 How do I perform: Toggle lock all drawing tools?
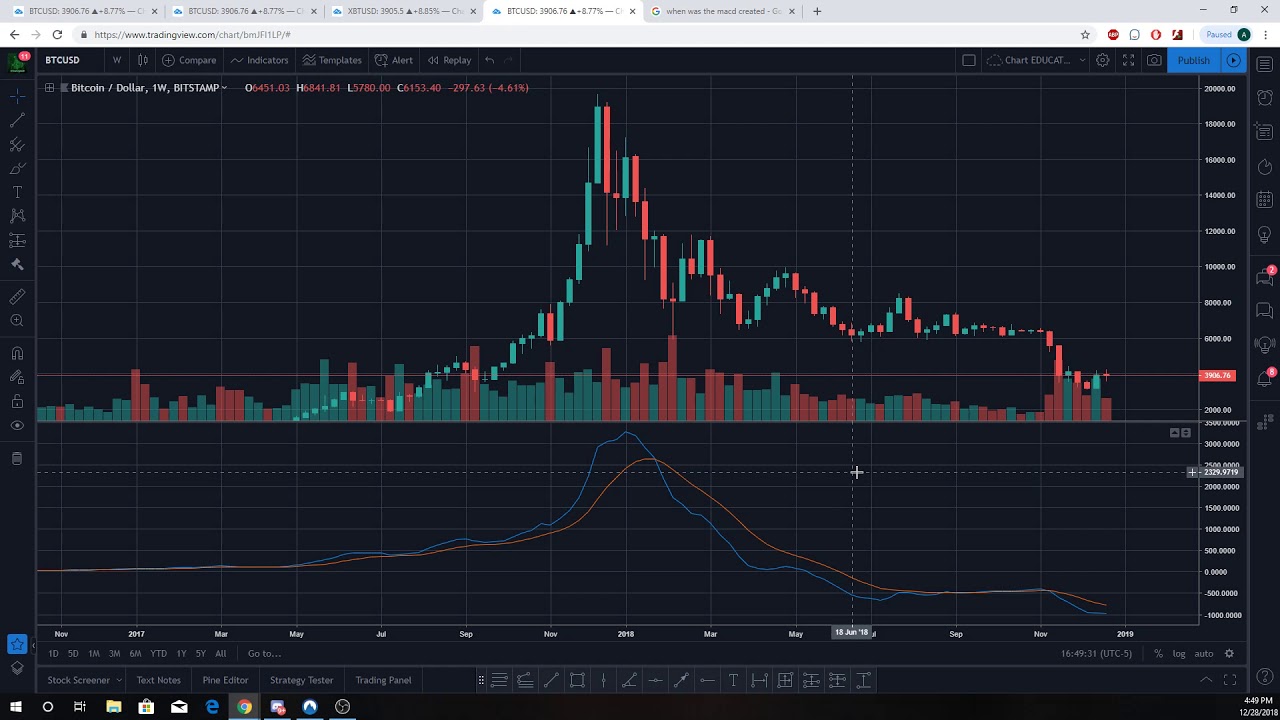pyautogui.click(x=17, y=401)
